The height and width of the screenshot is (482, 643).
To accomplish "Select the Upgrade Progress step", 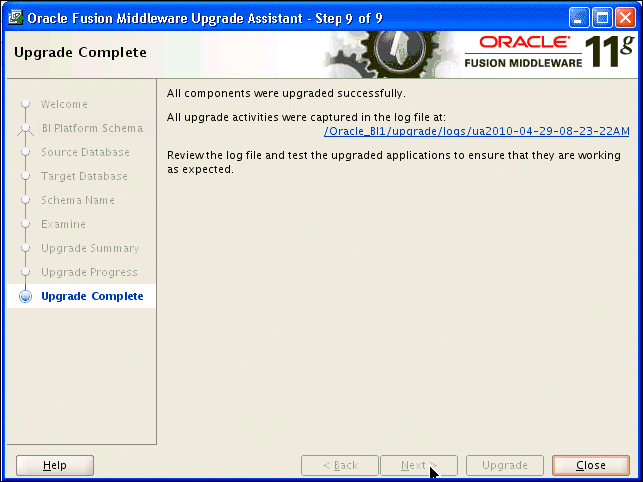I will point(89,272).
